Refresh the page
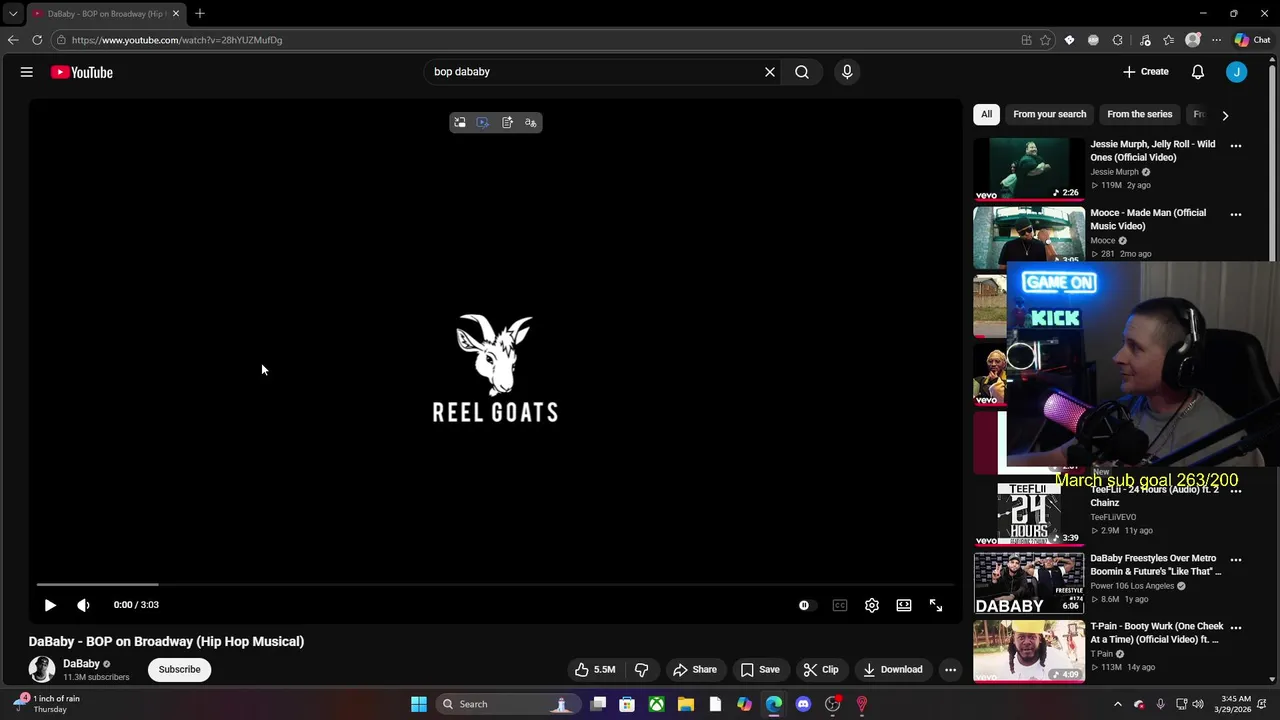Viewport: 1280px width, 720px height. [x=37, y=40]
